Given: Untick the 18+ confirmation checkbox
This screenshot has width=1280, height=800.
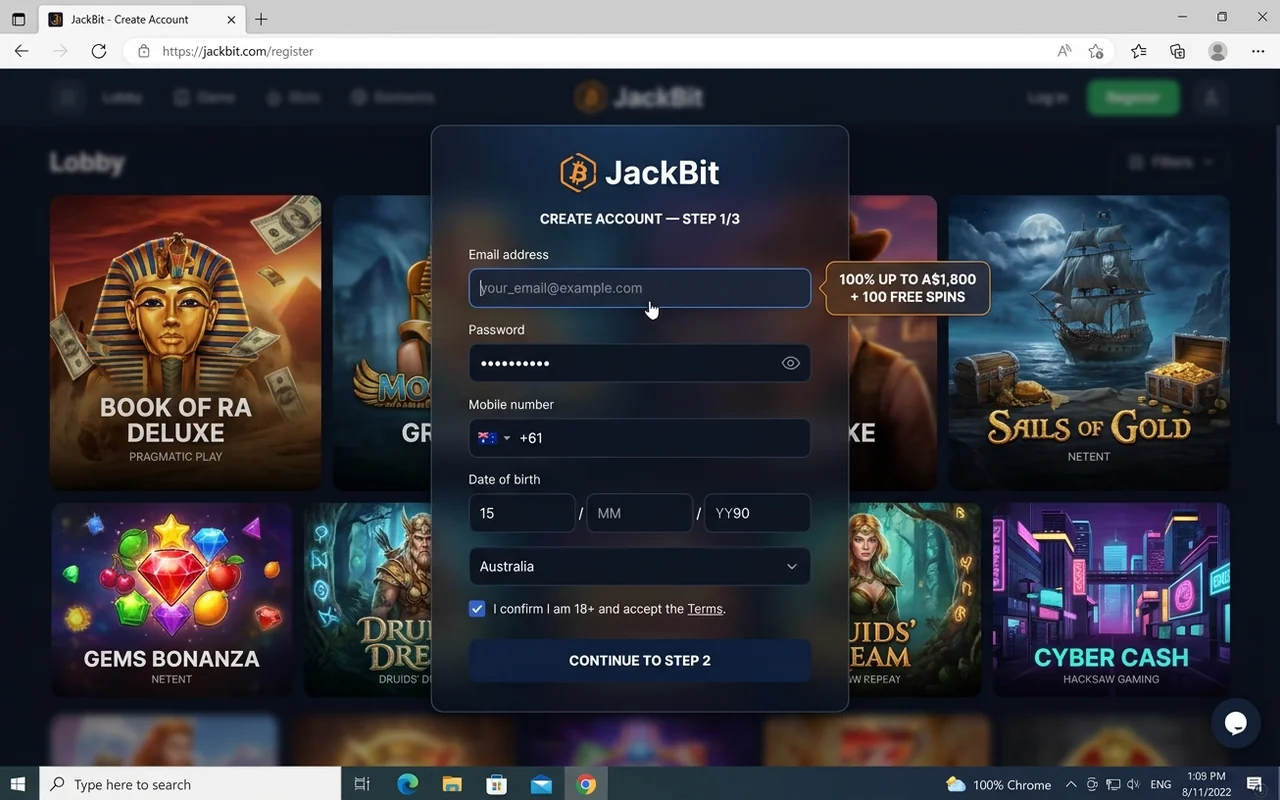Looking at the screenshot, I should (477, 609).
